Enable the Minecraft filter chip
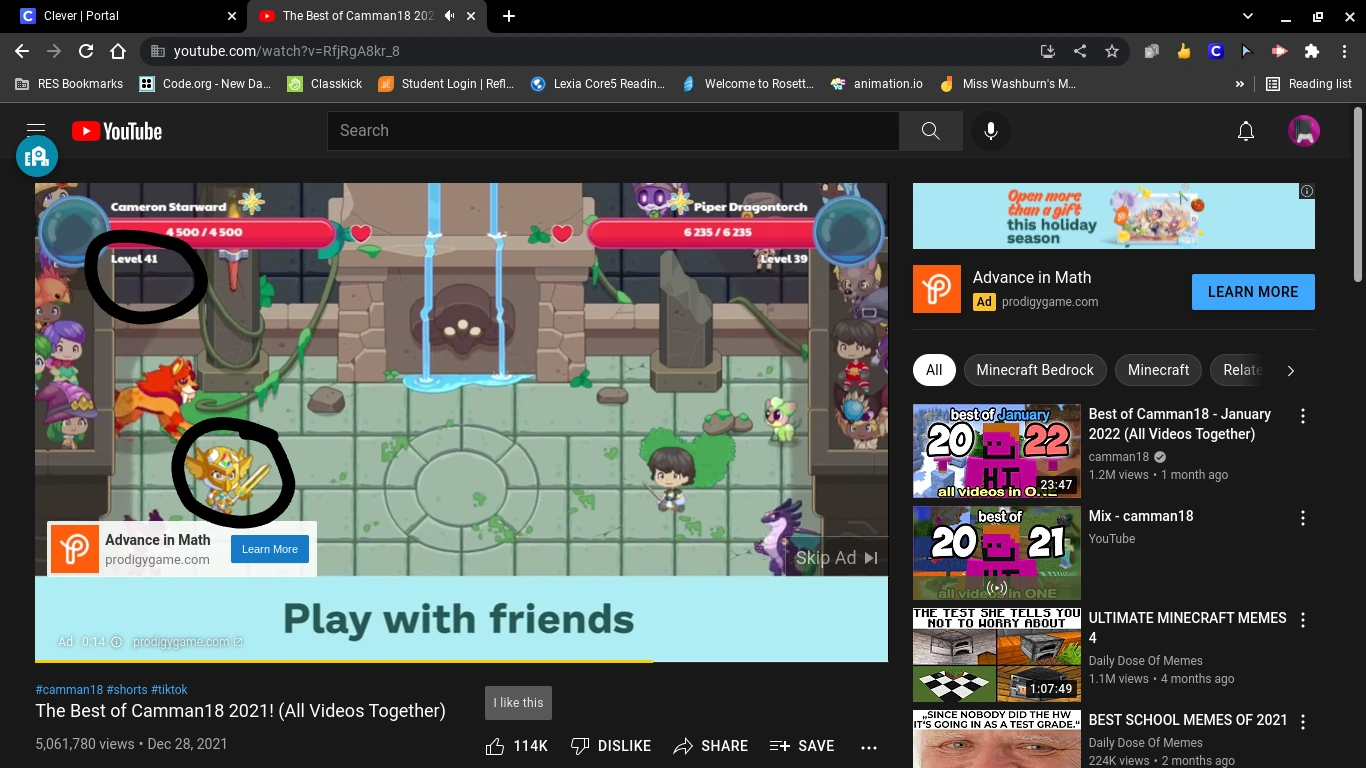Viewport: 1366px width, 768px height. (1157, 370)
